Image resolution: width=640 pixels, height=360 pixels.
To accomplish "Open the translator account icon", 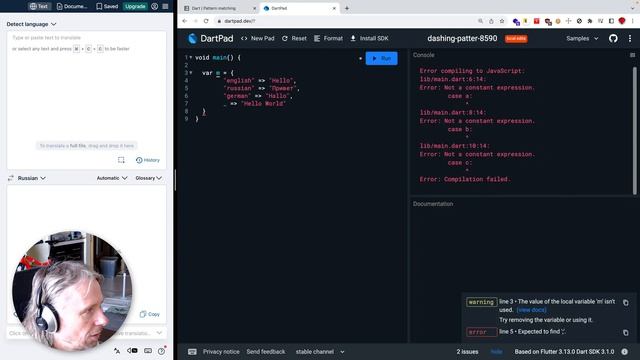I will (155, 6).
